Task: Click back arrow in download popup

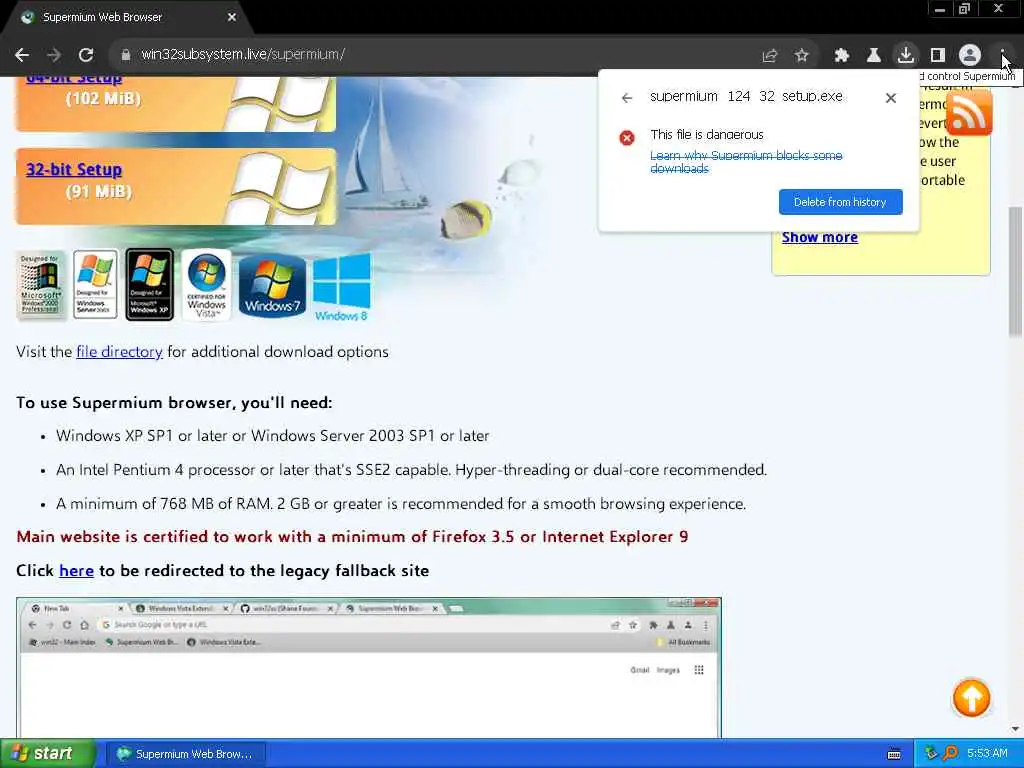Action: click(627, 98)
